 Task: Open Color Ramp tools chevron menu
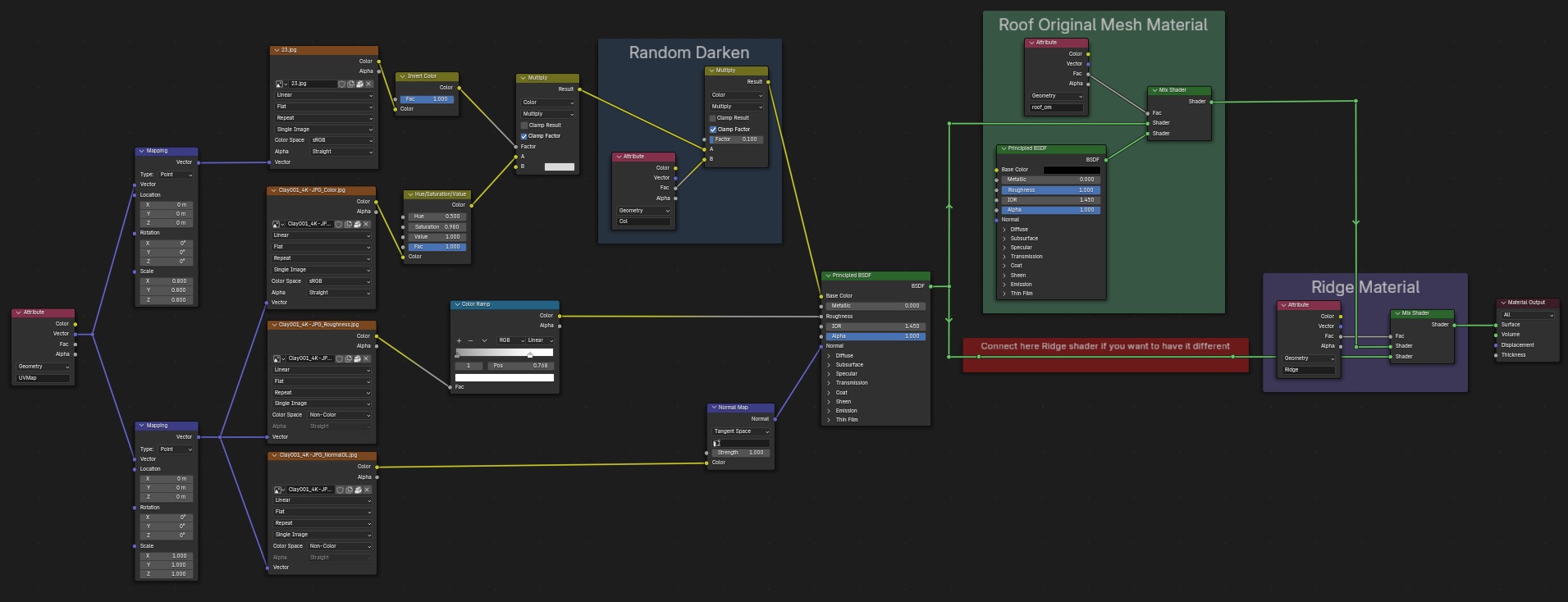[x=484, y=340]
